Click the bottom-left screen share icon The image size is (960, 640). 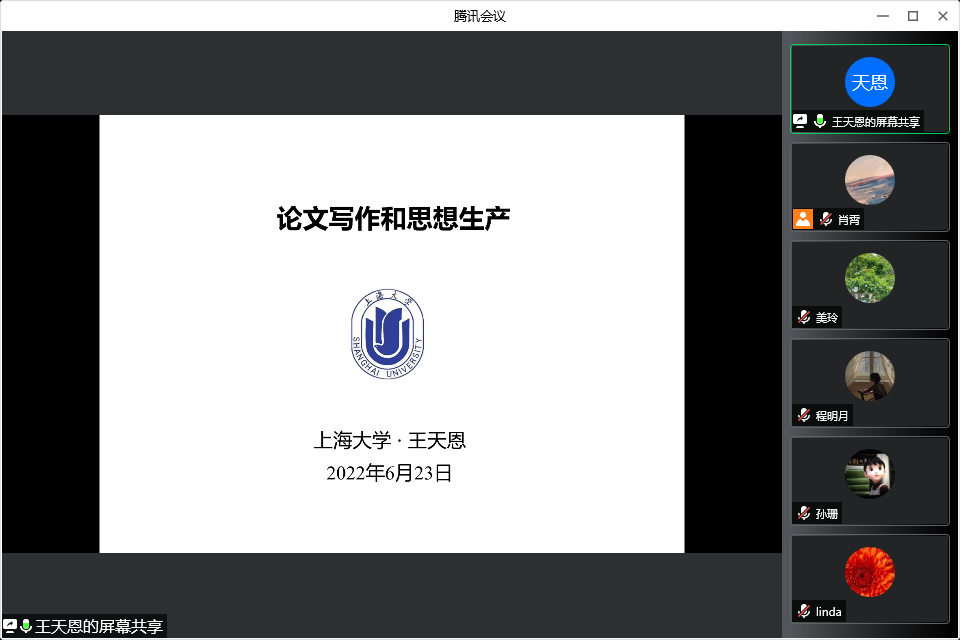pyautogui.click(x=10, y=626)
